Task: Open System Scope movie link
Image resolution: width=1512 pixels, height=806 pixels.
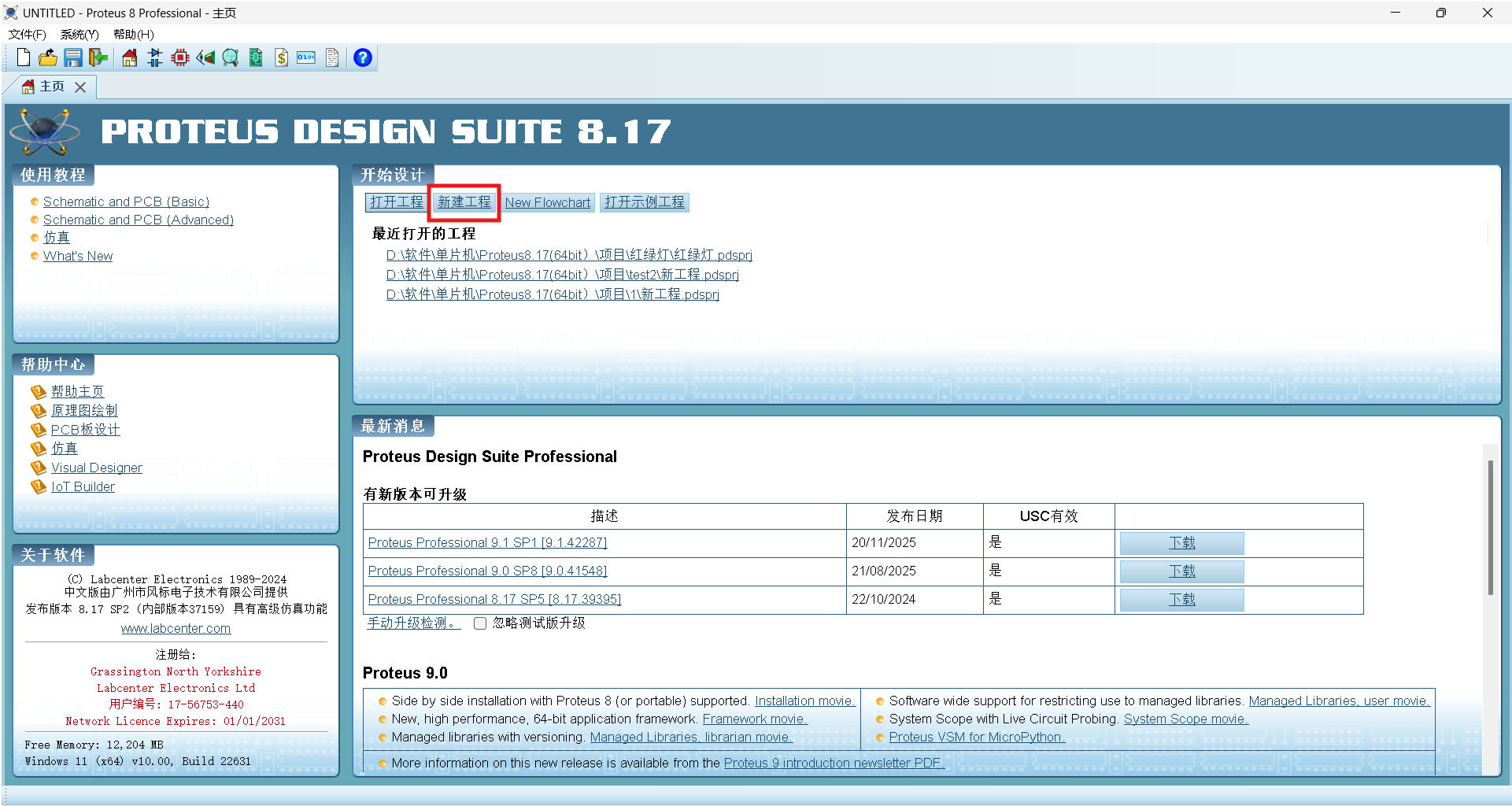Action: 1185,719
